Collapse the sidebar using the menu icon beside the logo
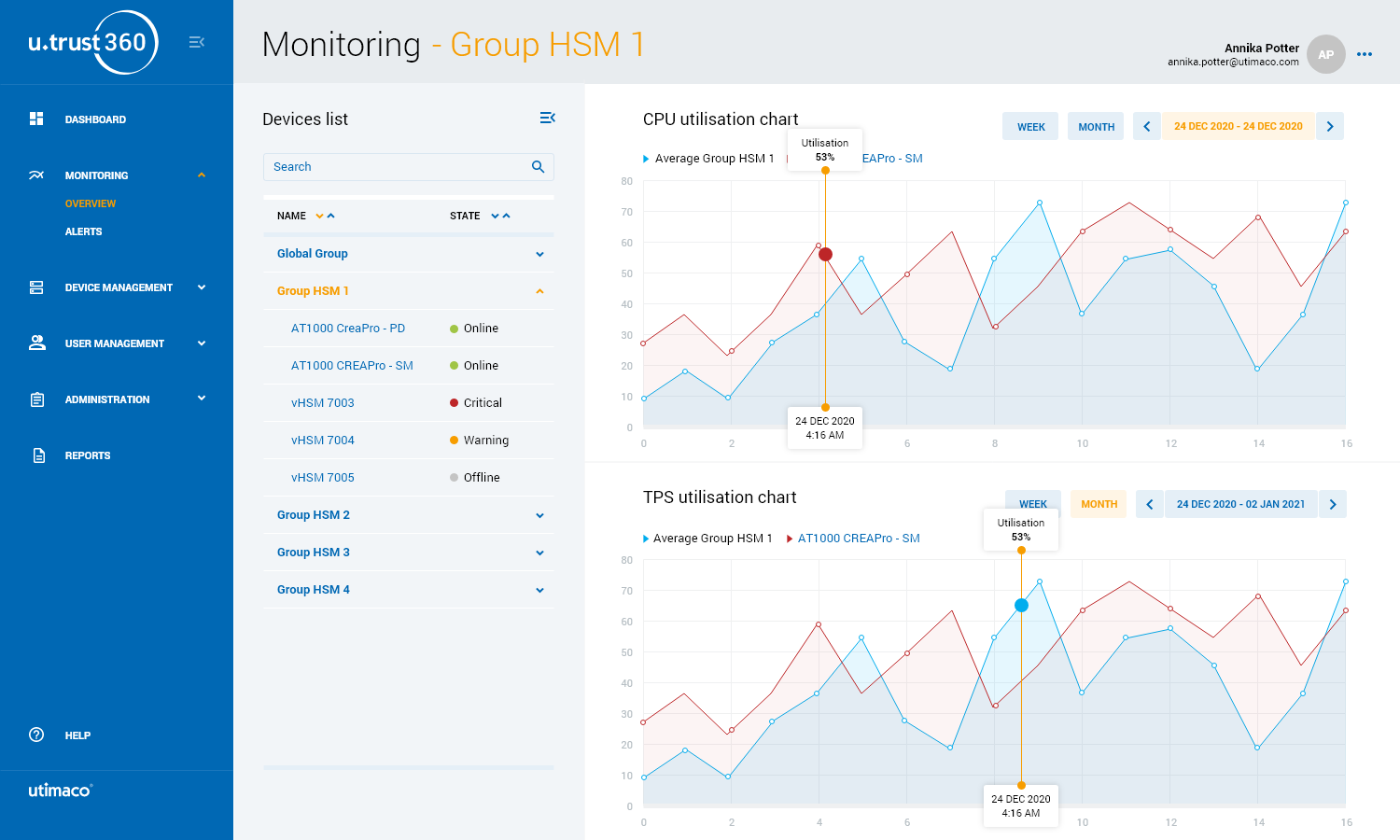Screen dimensions: 1400x840 coord(196,42)
